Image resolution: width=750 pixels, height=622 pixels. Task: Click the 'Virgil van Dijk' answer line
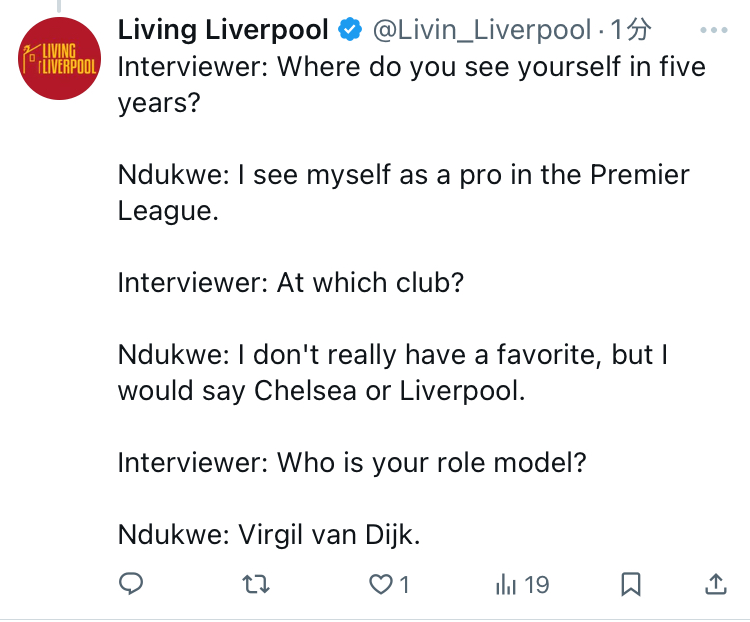tap(269, 534)
